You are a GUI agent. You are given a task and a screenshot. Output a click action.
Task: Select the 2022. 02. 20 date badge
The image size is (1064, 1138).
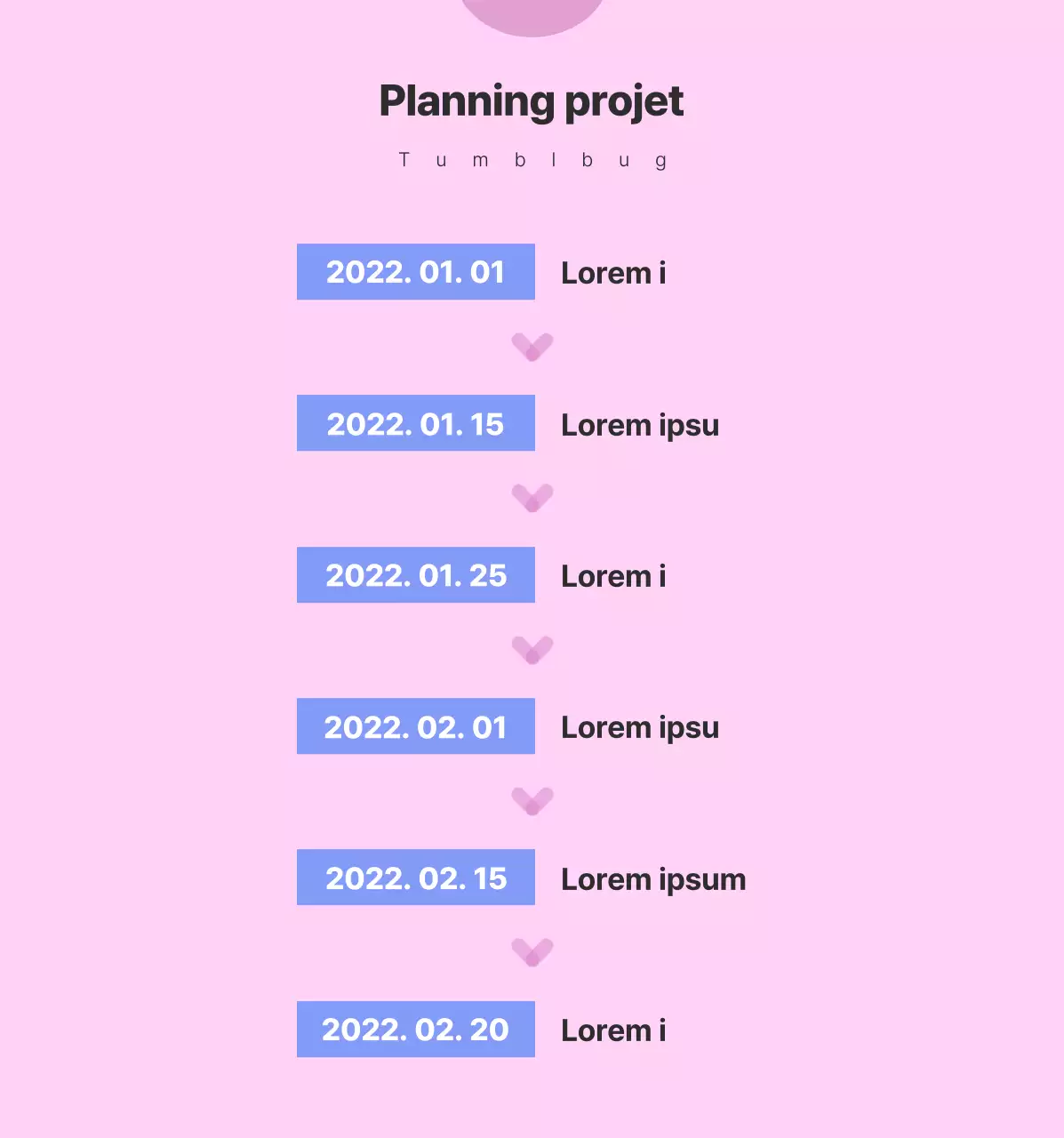416,1030
